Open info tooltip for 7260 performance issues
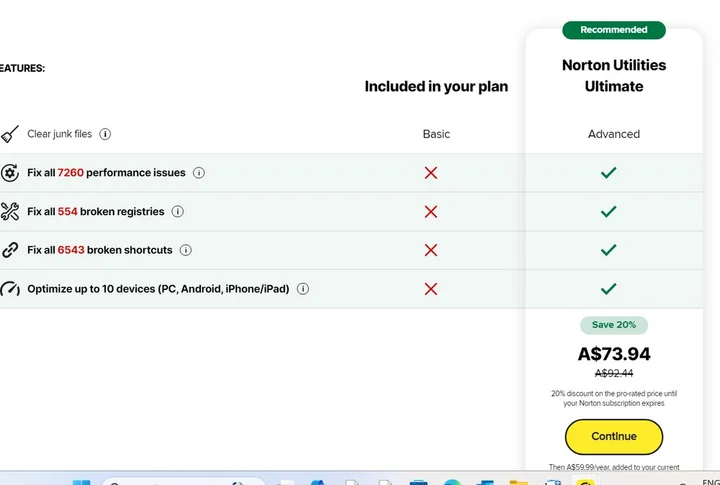720x485 pixels. tap(199, 173)
